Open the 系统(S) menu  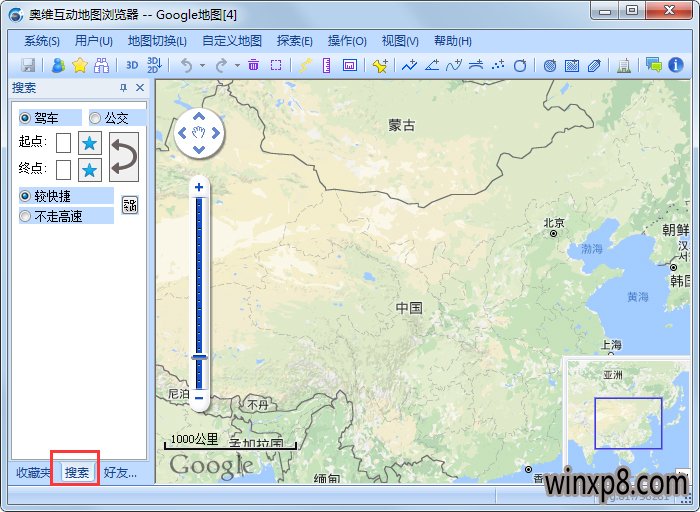[42, 41]
